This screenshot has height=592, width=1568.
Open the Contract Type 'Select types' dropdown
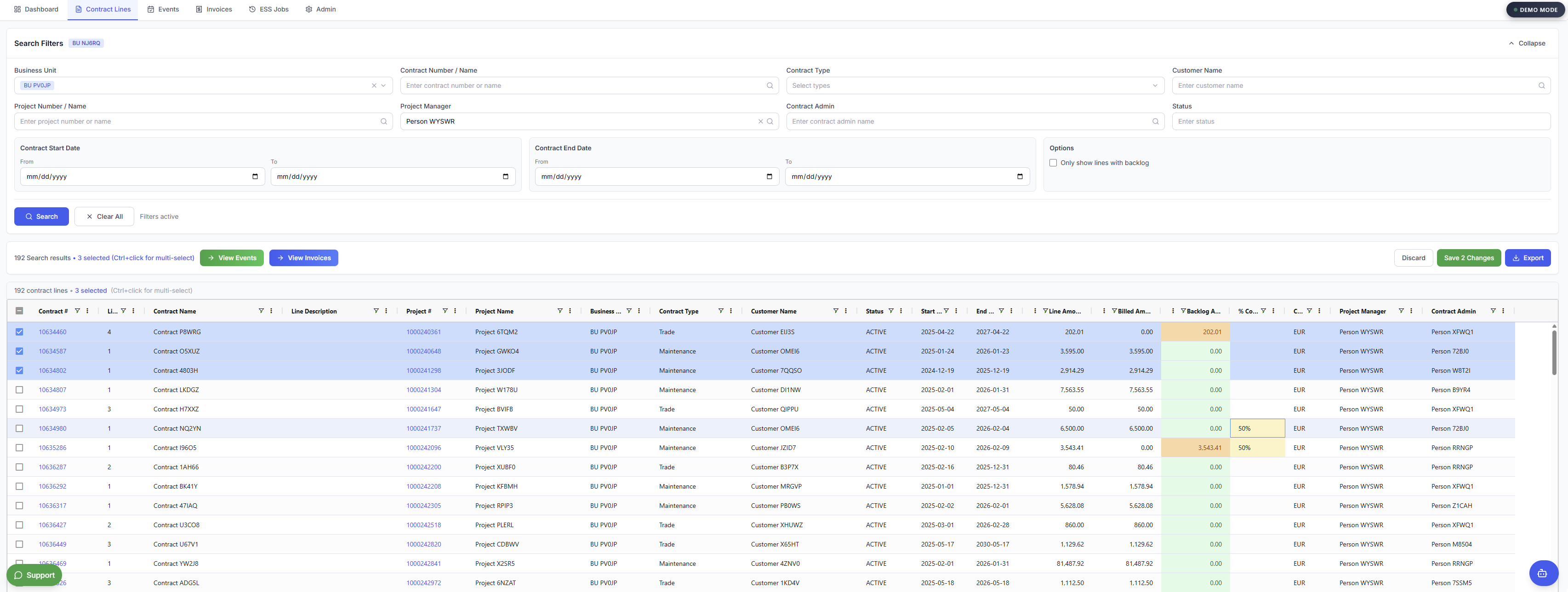pos(975,85)
